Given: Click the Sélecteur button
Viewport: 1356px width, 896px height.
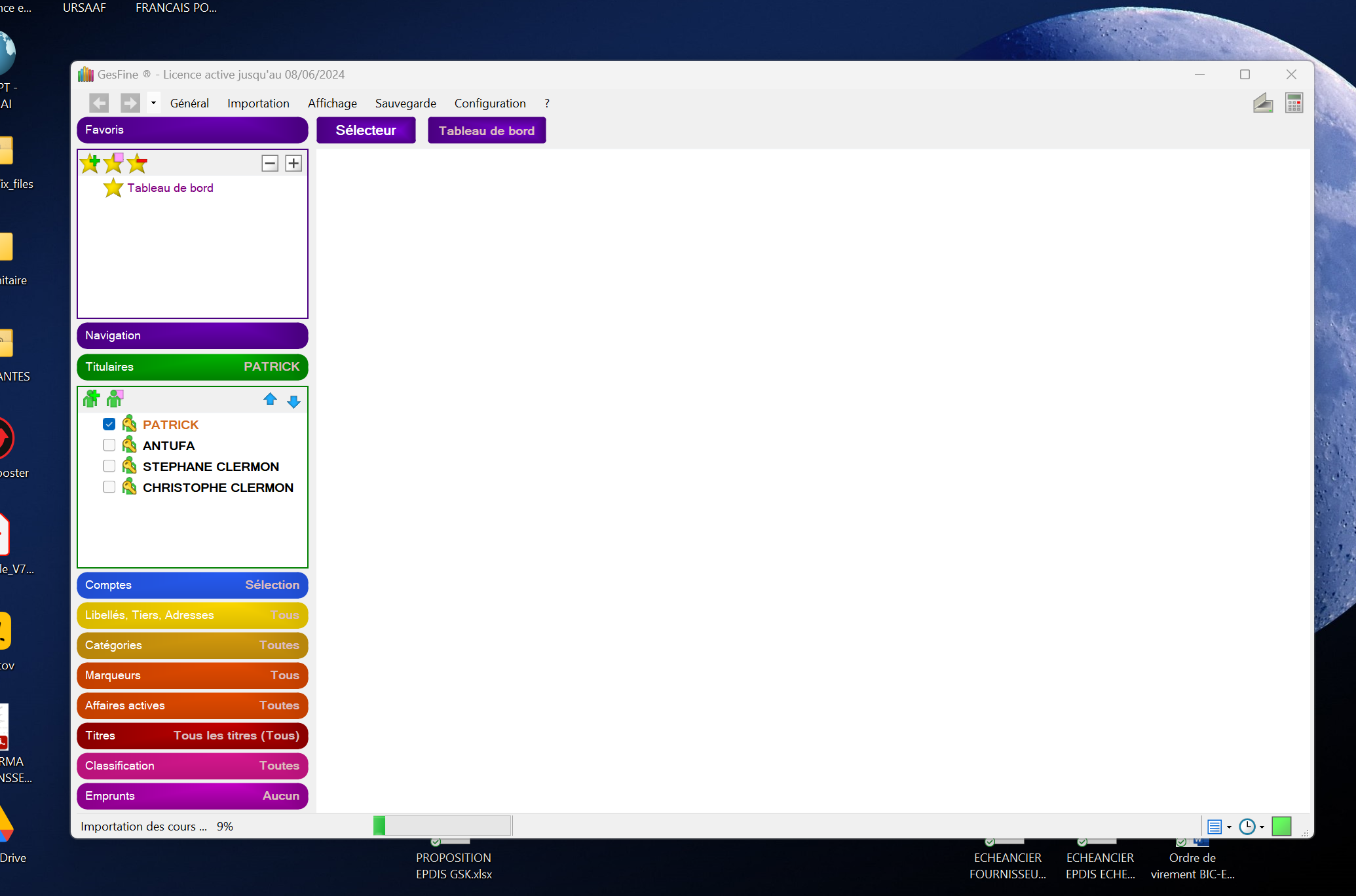Looking at the screenshot, I should [366, 130].
